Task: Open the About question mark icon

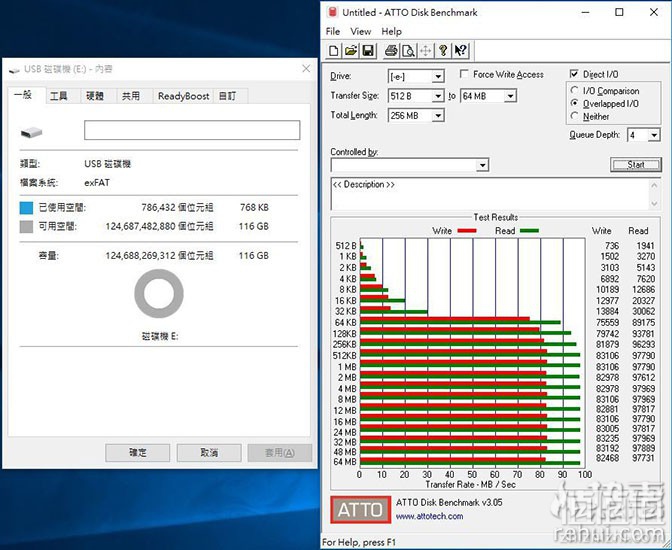Action: pyautogui.click(x=443, y=51)
